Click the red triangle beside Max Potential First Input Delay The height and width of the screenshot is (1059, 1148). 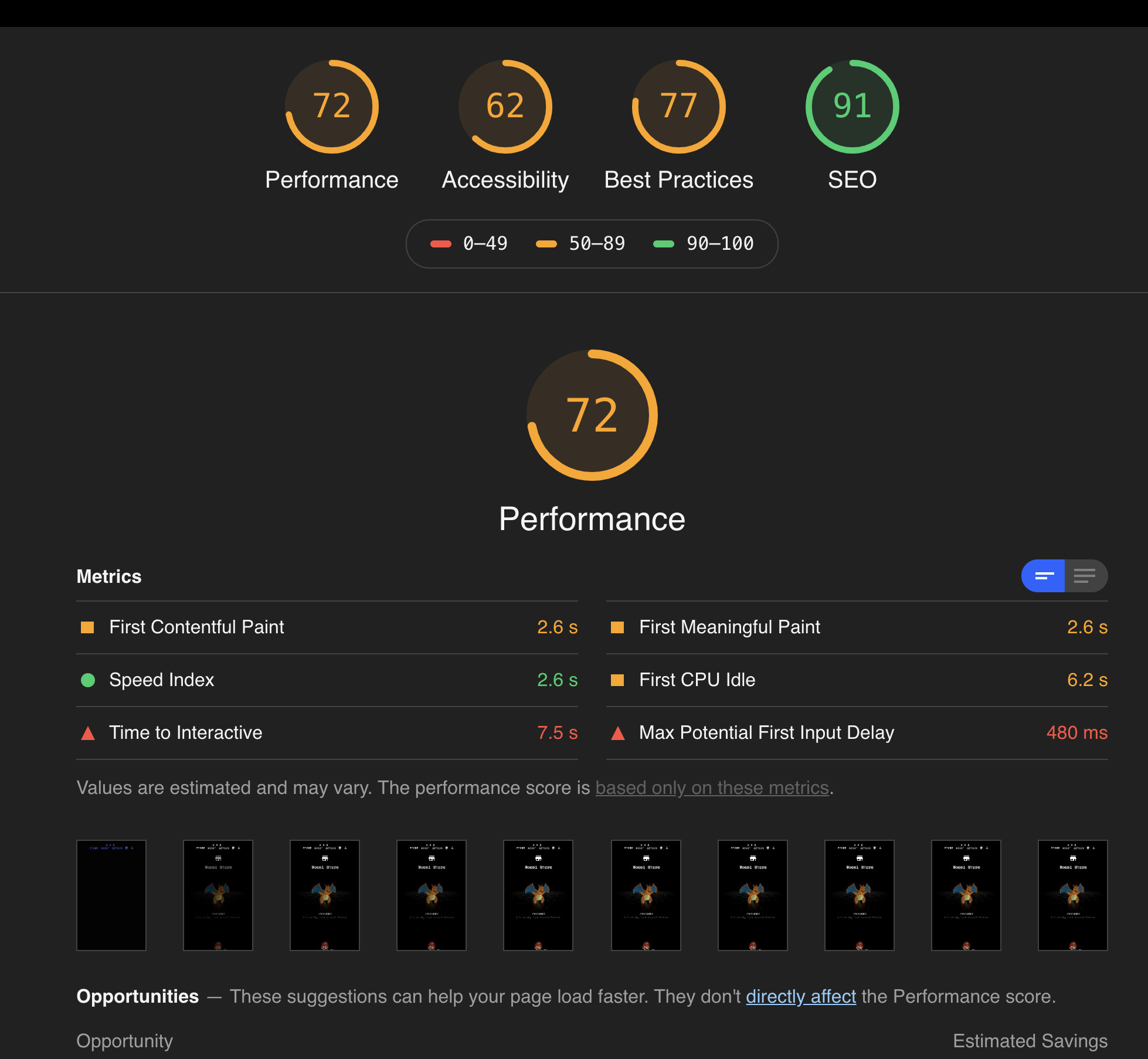pyautogui.click(x=619, y=732)
